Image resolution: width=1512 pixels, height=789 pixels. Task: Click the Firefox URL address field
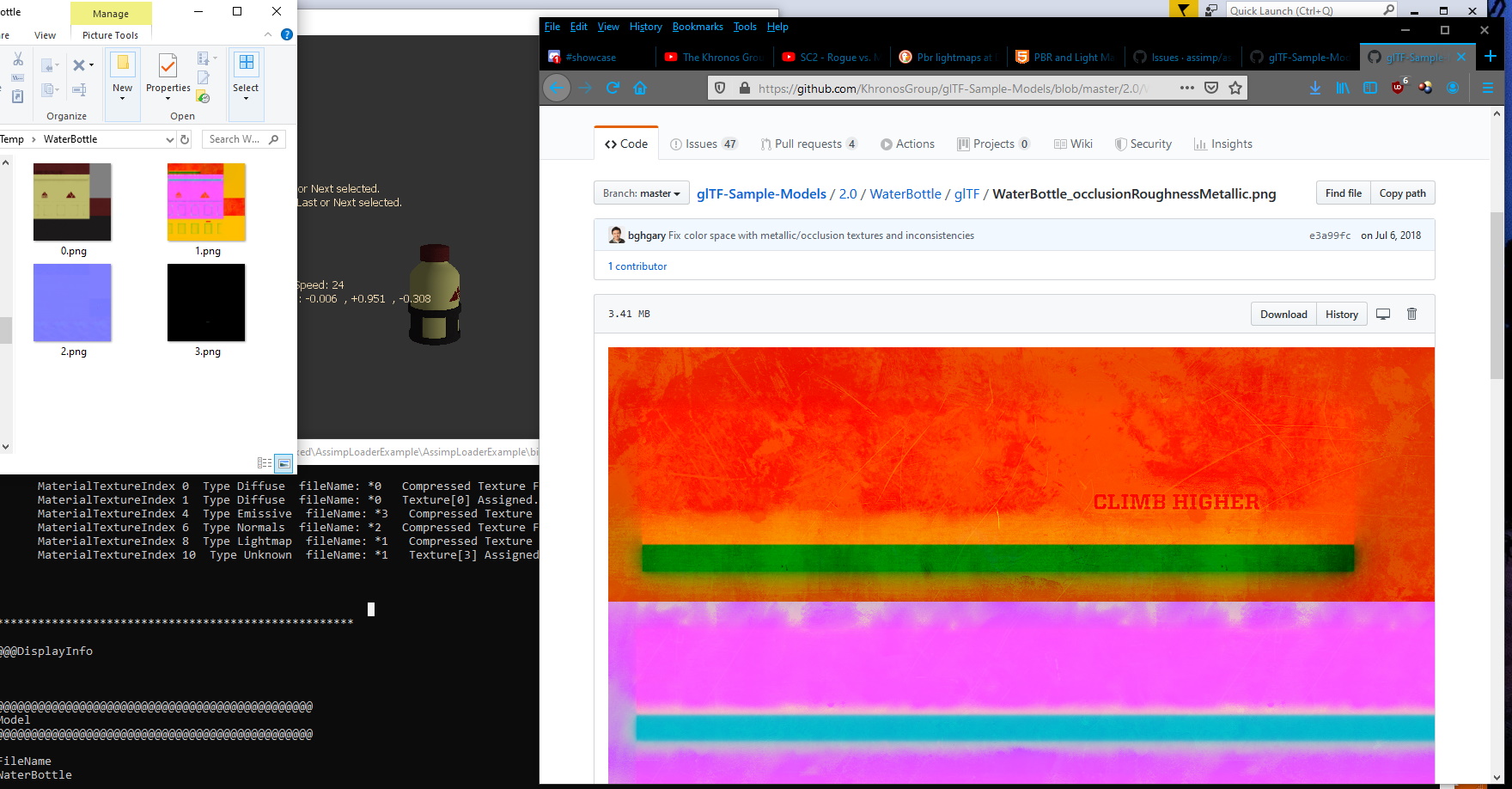954,88
